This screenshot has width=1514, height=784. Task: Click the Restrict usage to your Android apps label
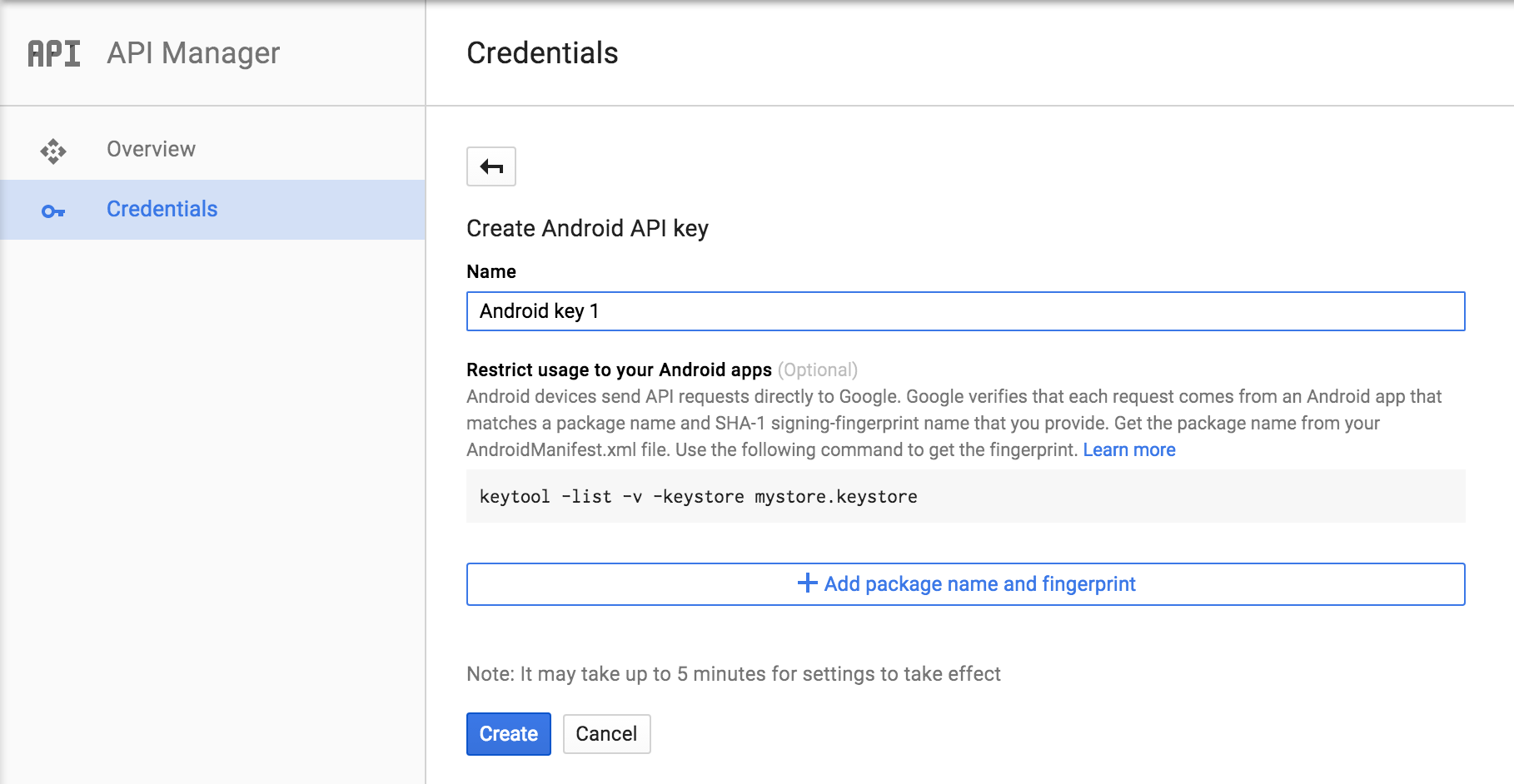[619, 370]
